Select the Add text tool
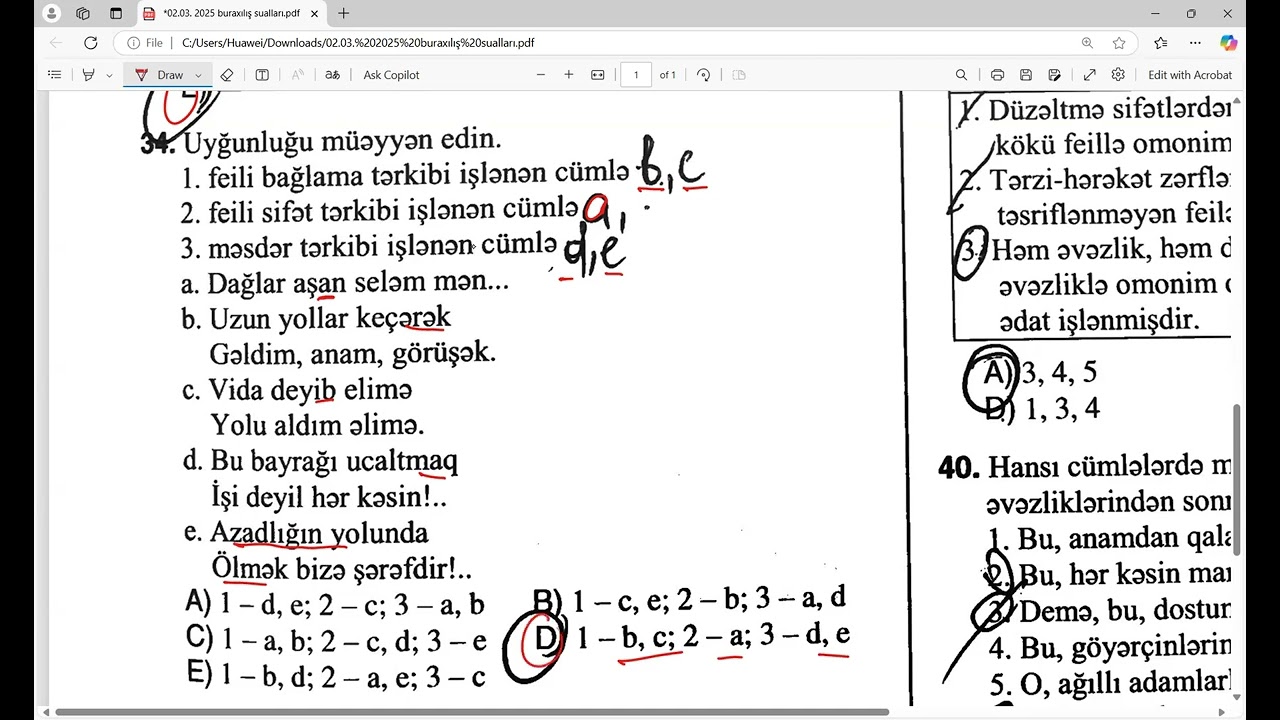The width and height of the screenshot is (1280, 720). click(x=262, y=75)
